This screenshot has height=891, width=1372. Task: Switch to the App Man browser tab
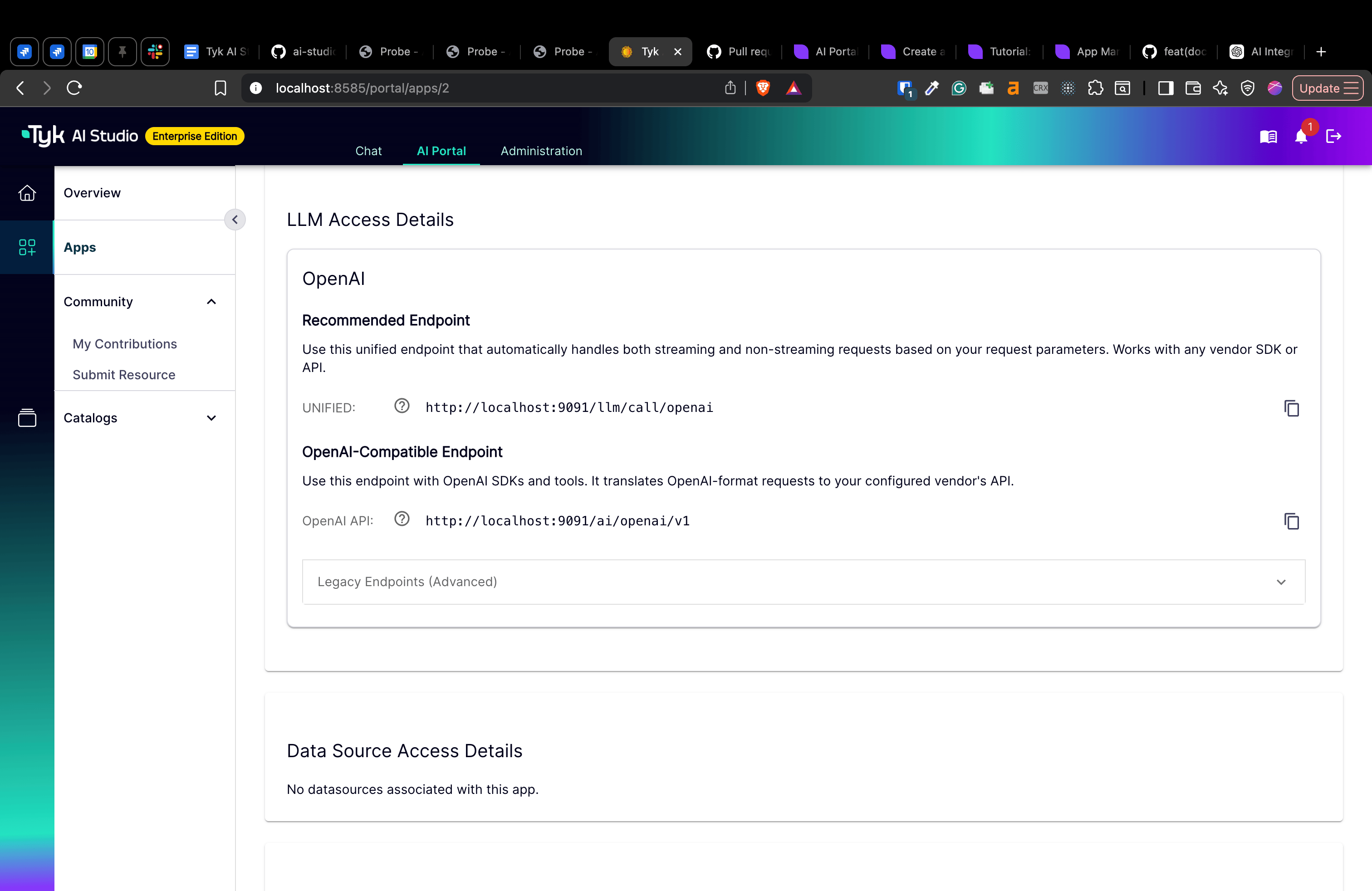click(x=1087, y=52)
